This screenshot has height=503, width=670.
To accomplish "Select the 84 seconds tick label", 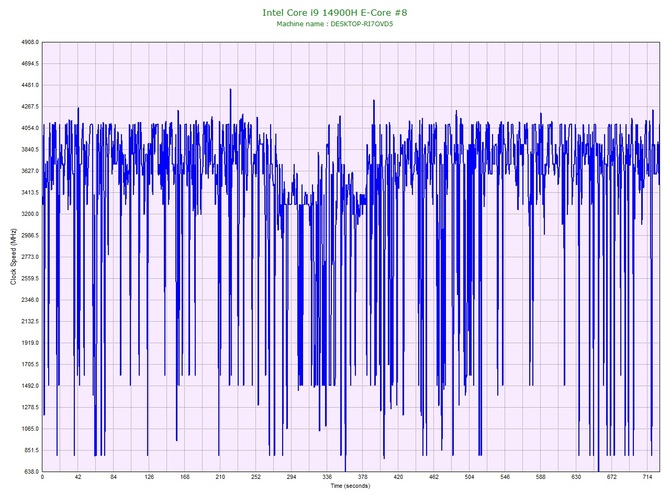I will (113, 477).
